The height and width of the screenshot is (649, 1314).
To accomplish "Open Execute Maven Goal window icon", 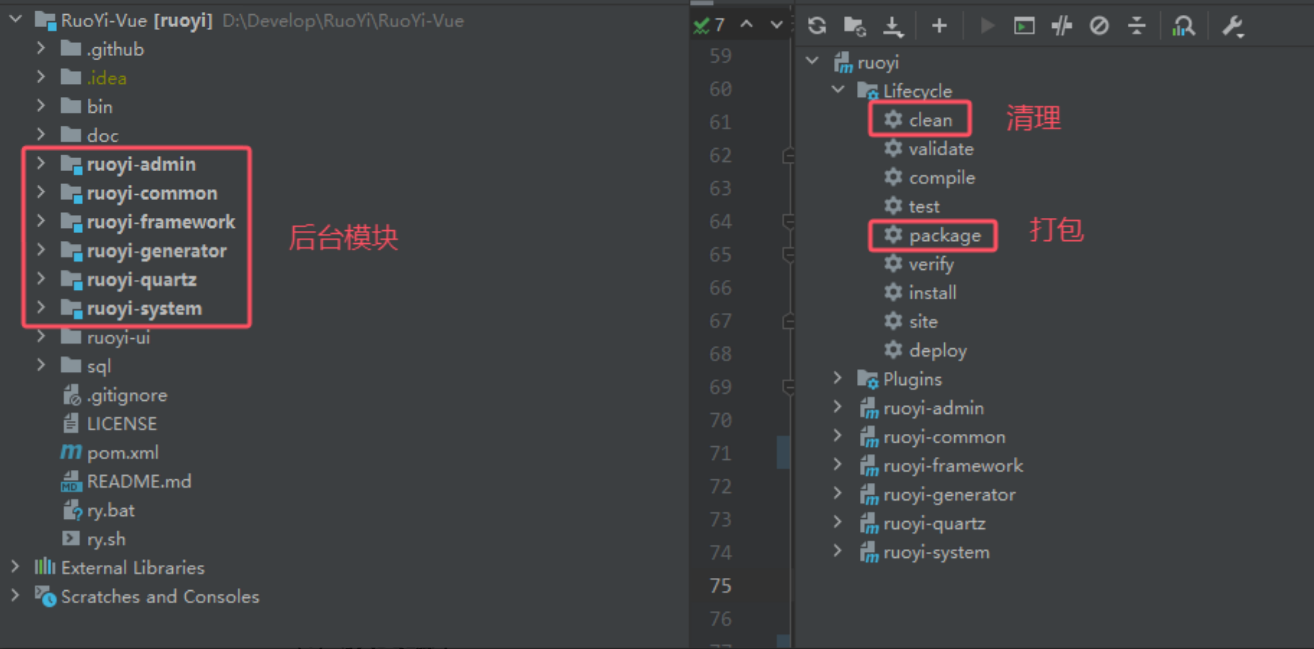I will pos(1024,26).
